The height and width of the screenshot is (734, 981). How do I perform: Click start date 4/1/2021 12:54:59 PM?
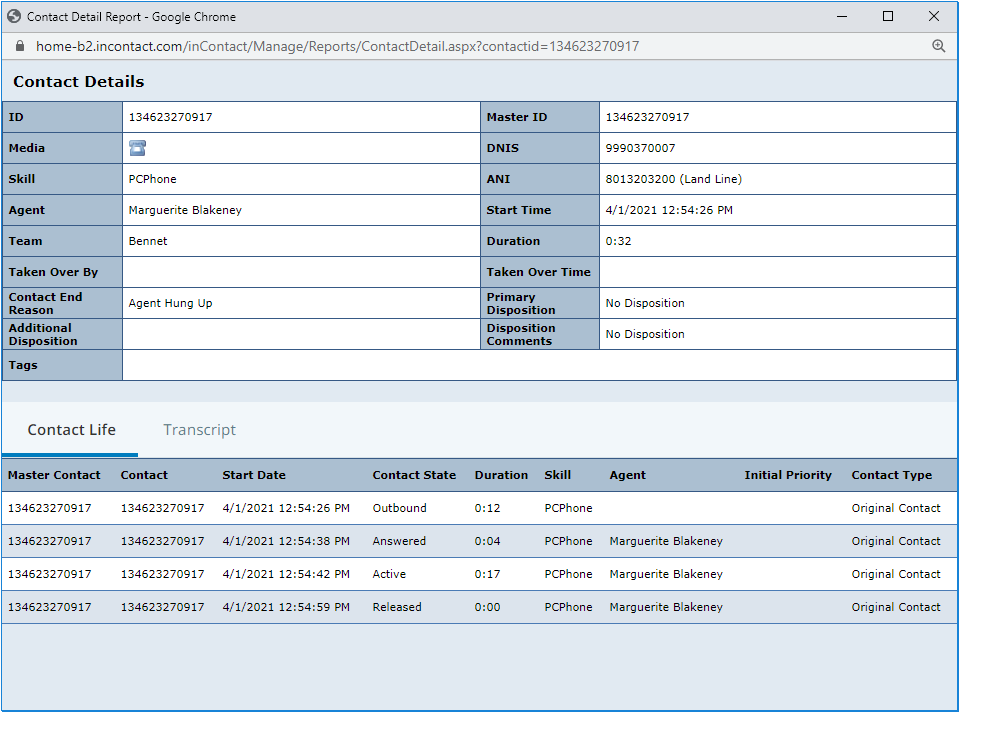point(286,607)
